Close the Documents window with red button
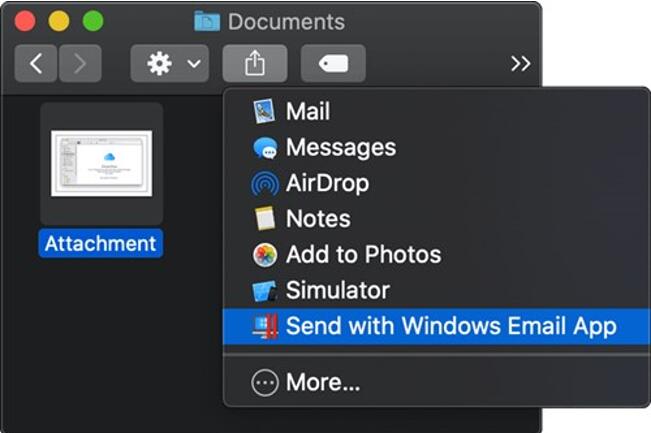 click(25, 21)
